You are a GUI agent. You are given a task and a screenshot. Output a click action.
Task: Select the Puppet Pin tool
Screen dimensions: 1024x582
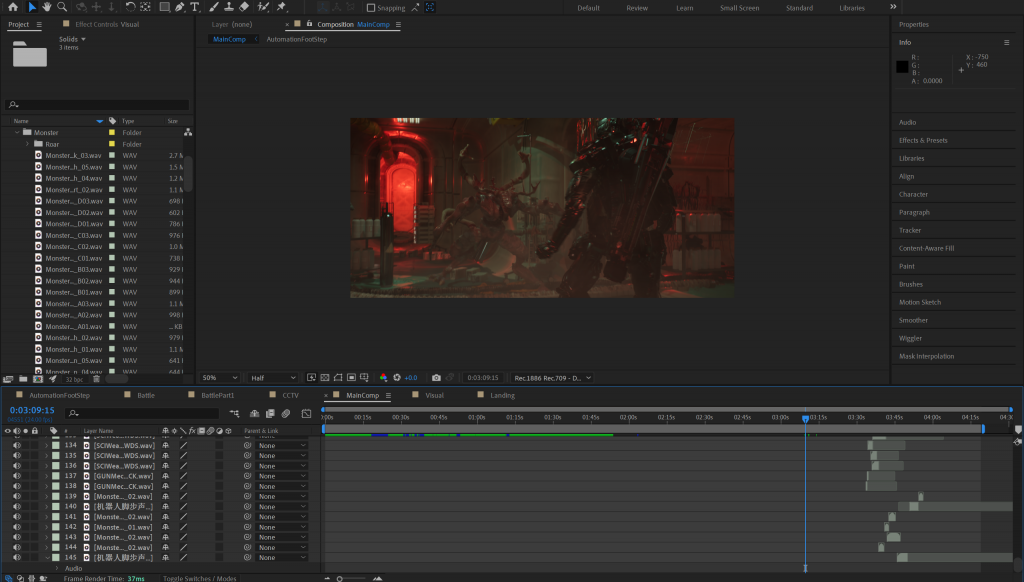coord(281,7)
